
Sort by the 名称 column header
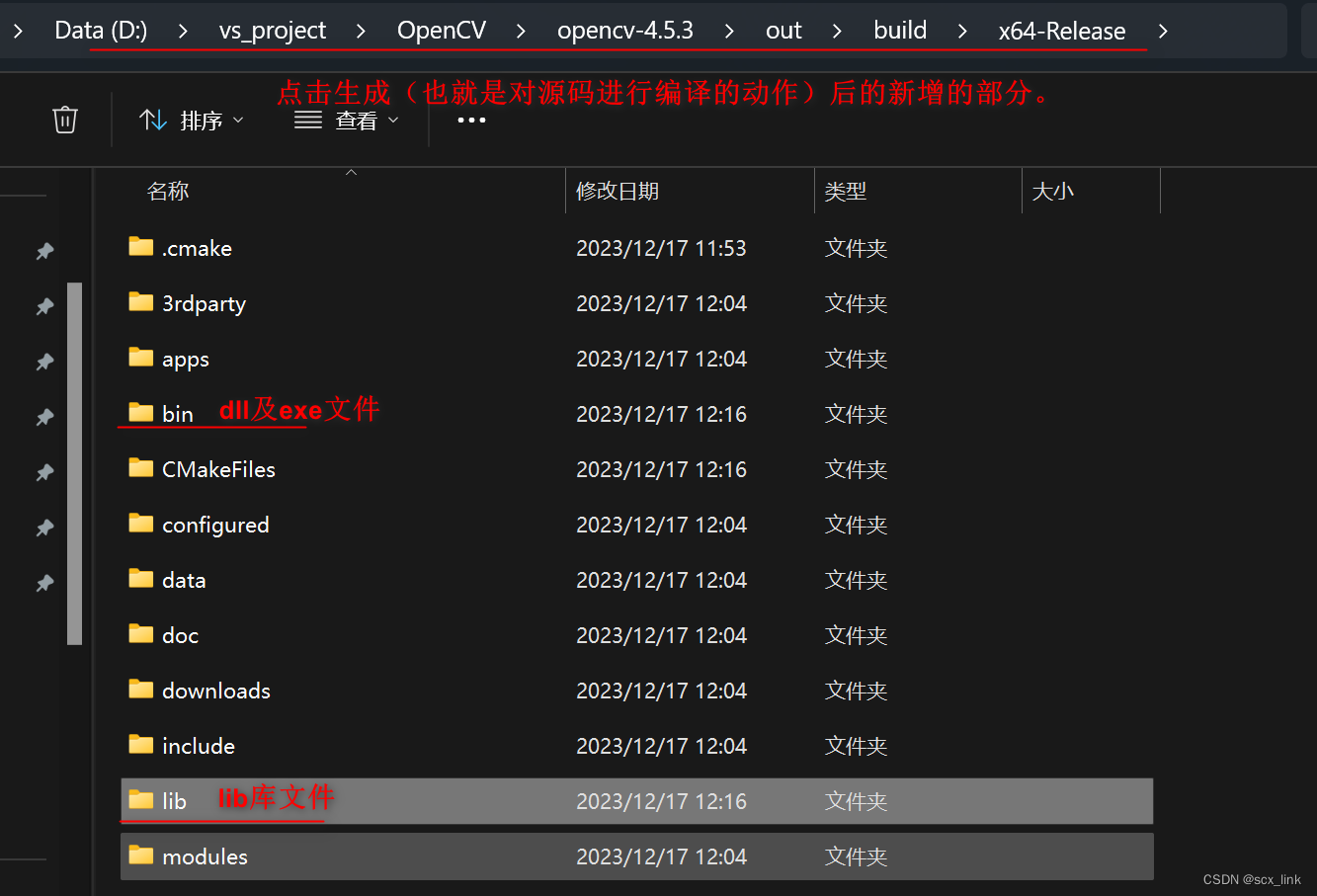[168, 192]
